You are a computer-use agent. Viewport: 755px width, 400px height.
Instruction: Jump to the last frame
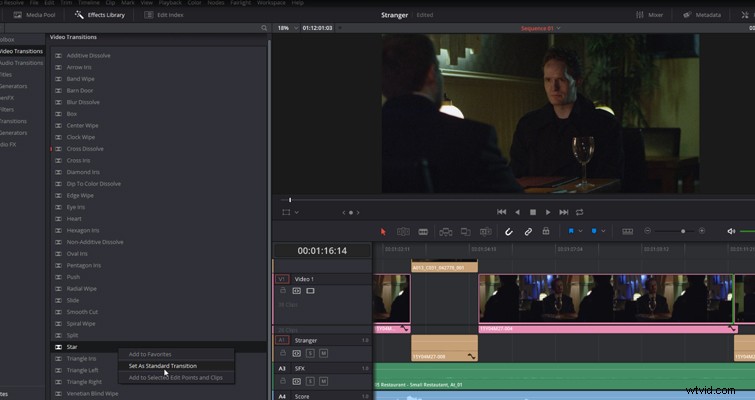click(x=564, y=212)
